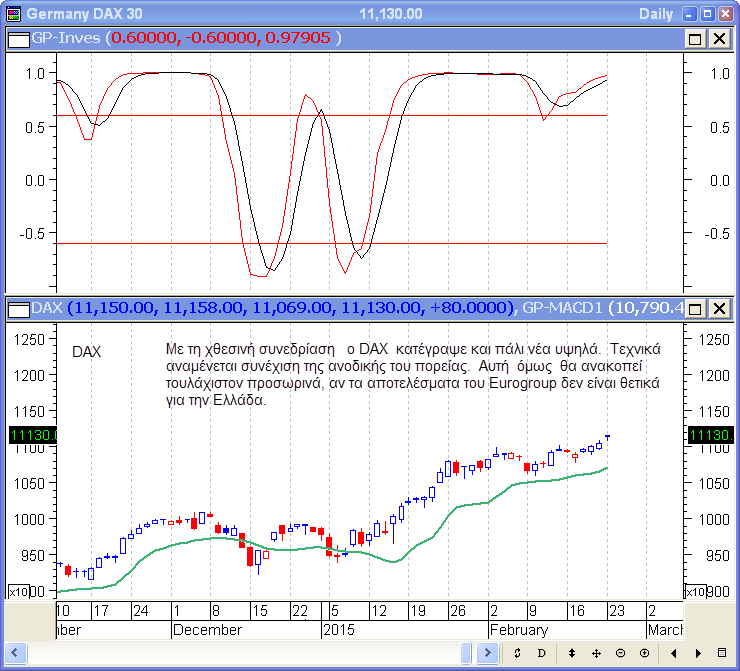Minimize the Germany DAX 30 window
Screen dimensions: 740x671
click(689, 14)
